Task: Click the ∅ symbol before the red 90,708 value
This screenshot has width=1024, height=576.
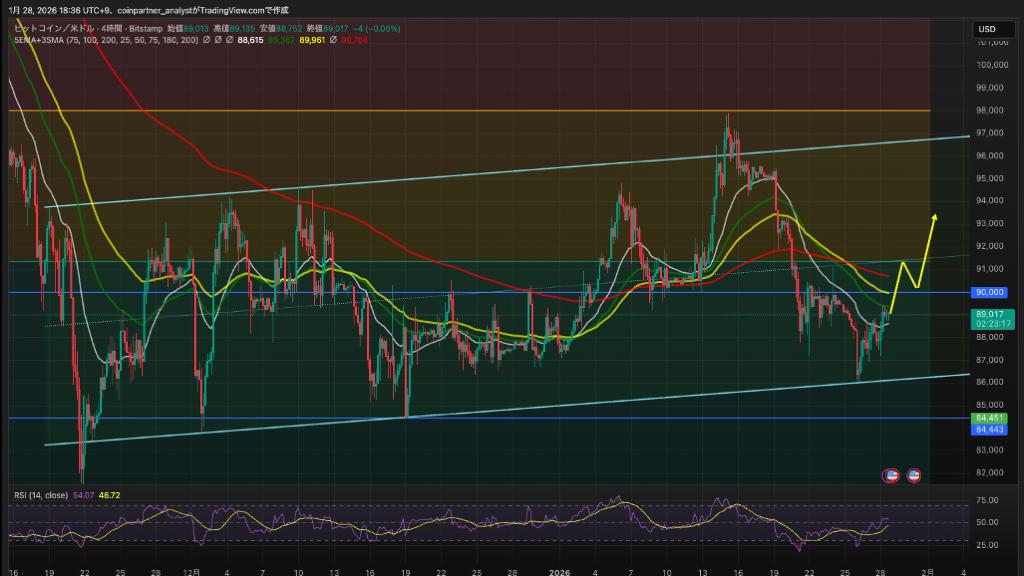Action: click(x=333, y=40)
